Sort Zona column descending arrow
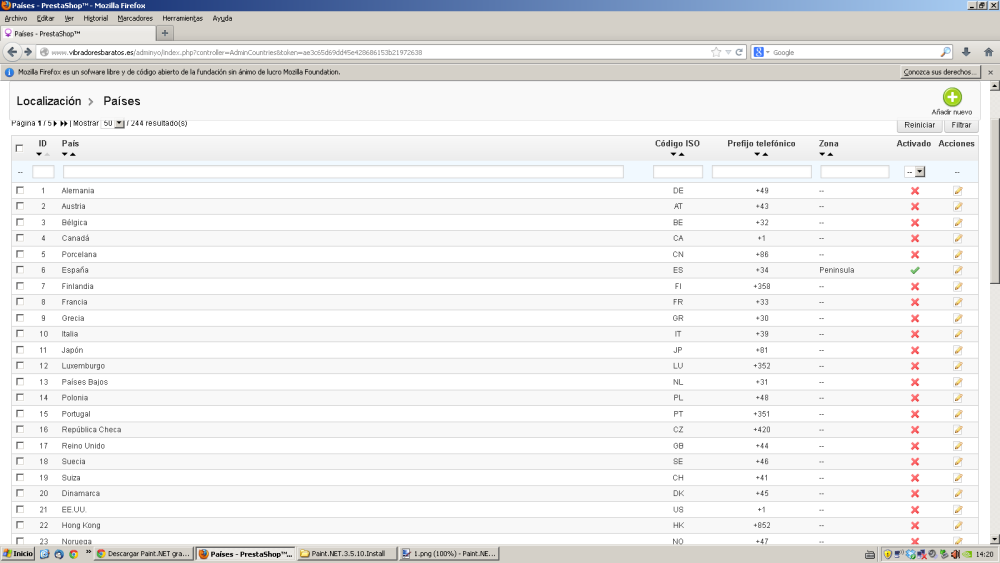Viewport: 1000px width, 563px height. pyautogui.click(x=822, y=154)
